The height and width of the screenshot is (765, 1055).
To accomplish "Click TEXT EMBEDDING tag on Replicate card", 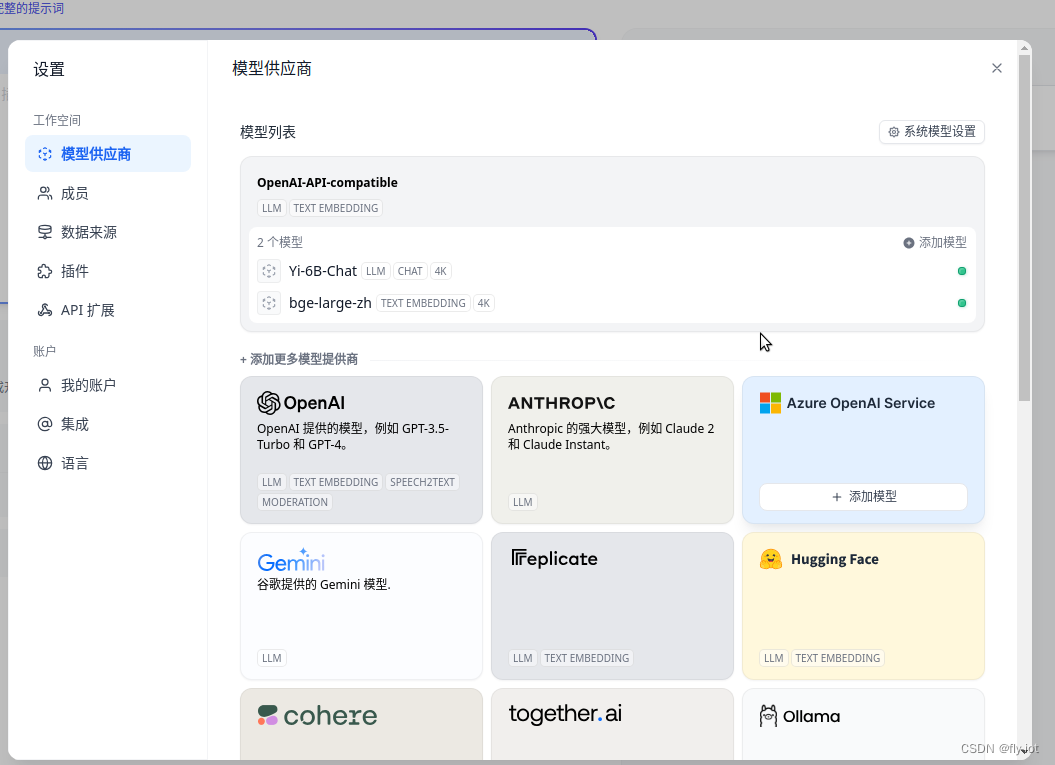I will [587, 658].
